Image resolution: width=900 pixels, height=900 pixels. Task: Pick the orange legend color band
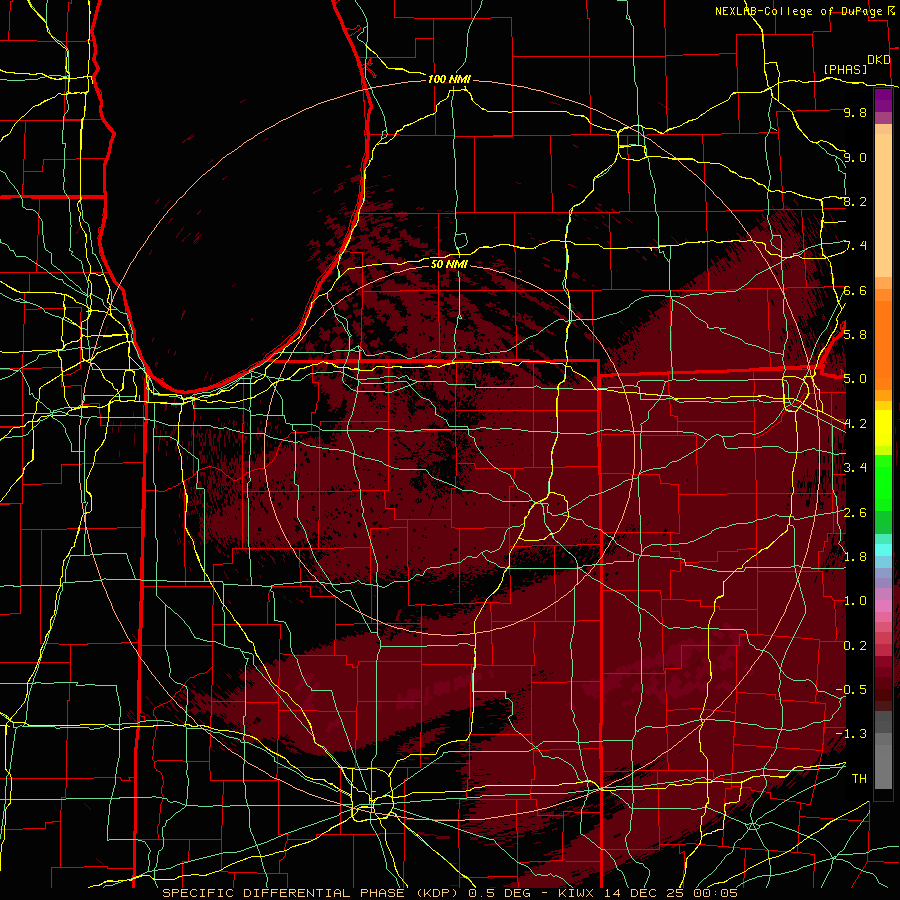pos(883,346)
